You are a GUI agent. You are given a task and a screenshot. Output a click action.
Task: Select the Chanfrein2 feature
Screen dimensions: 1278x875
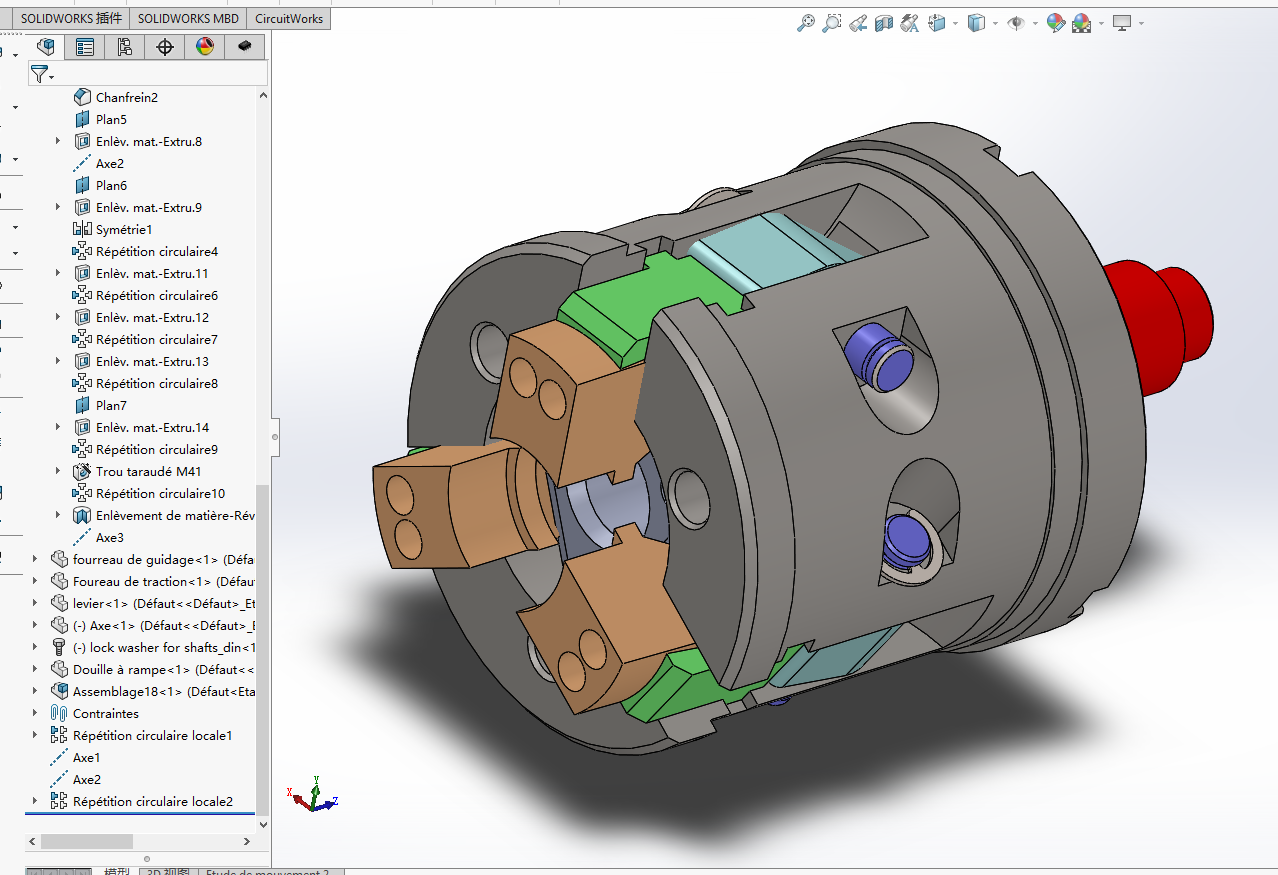click(x=127, y=97)
